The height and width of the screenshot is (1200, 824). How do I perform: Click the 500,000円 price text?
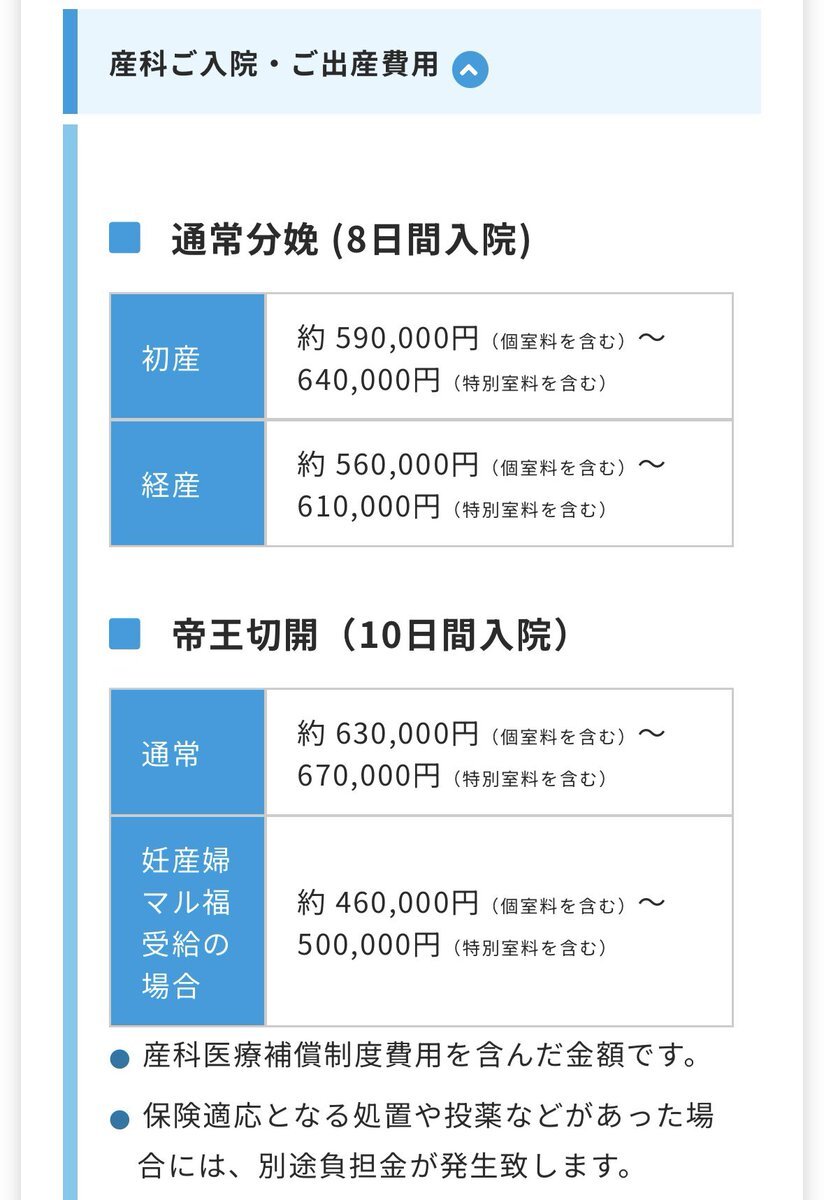pos(368,945)
